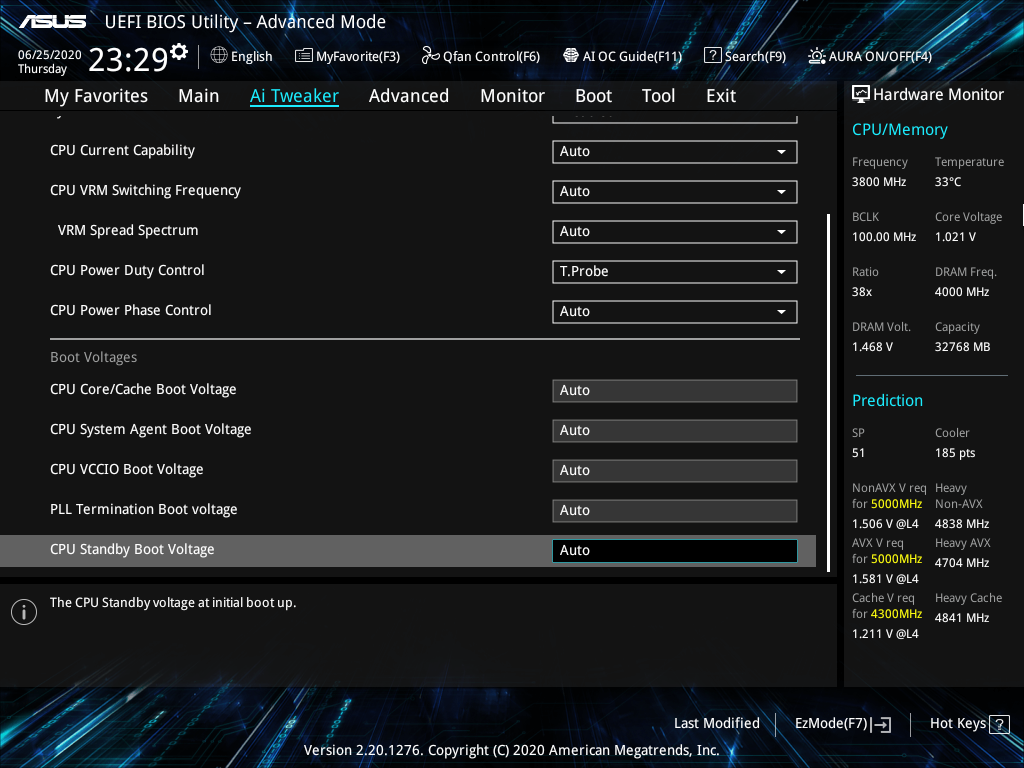
Task: Open Qfan Control(F6)
Action: coord(481,56)
